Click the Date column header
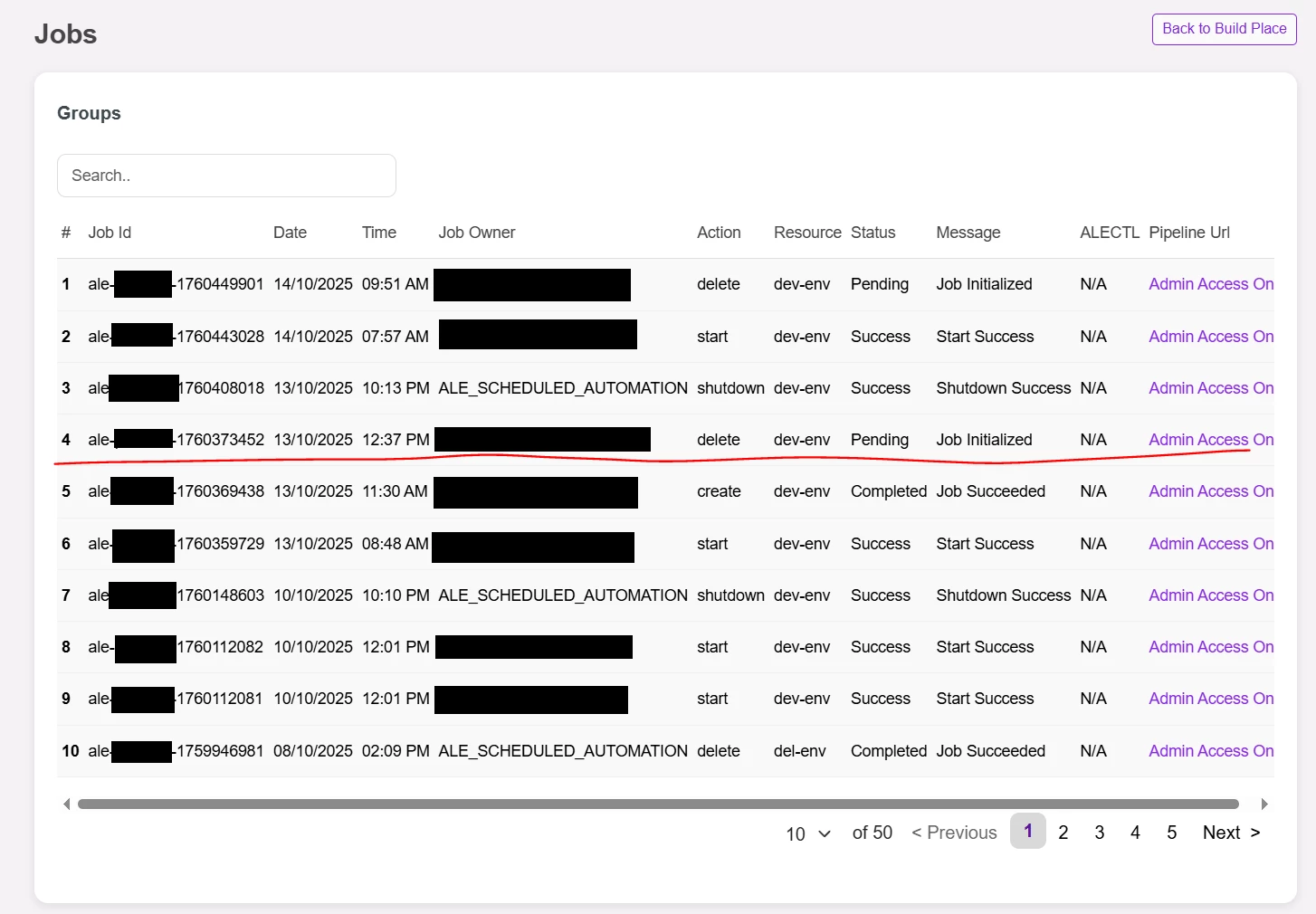 tap(290, 233)
